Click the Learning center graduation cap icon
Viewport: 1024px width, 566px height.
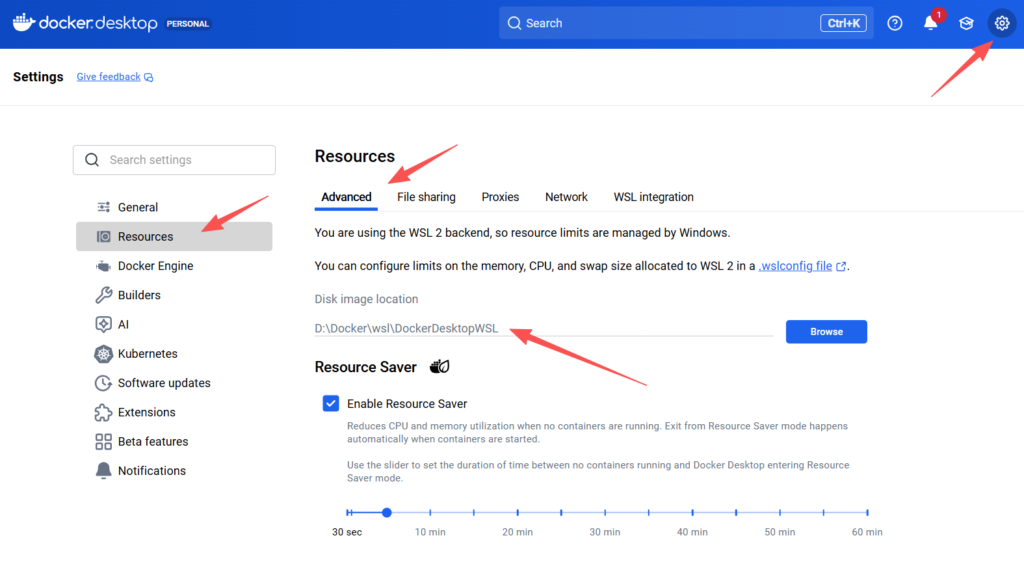pos(966,23)
